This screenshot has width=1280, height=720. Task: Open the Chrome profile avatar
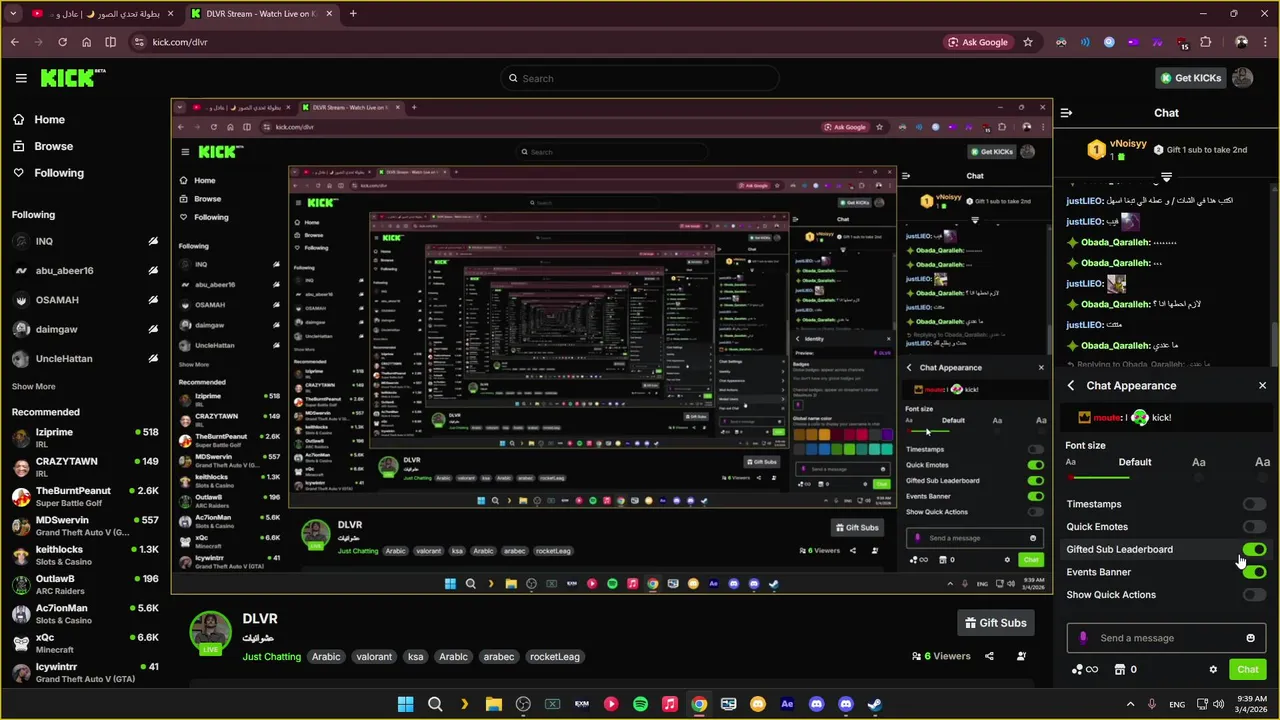tap(1241, 42)
